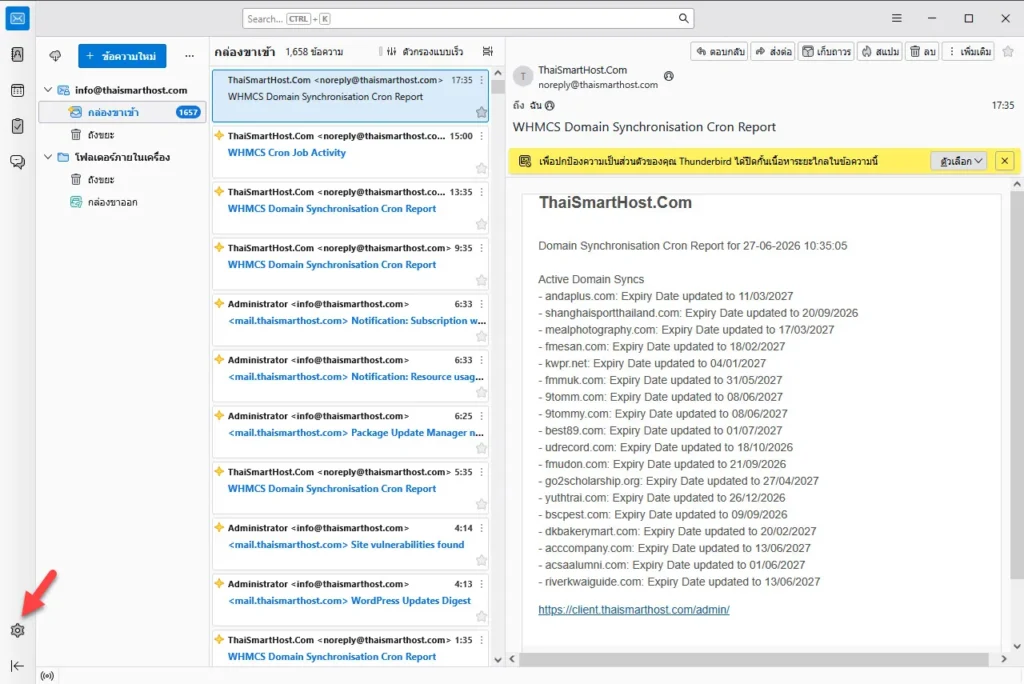Open the 1:35 Domain Synchronisation Cron Report
This screenshot has width=1024, height=684.
pos(351,649)
